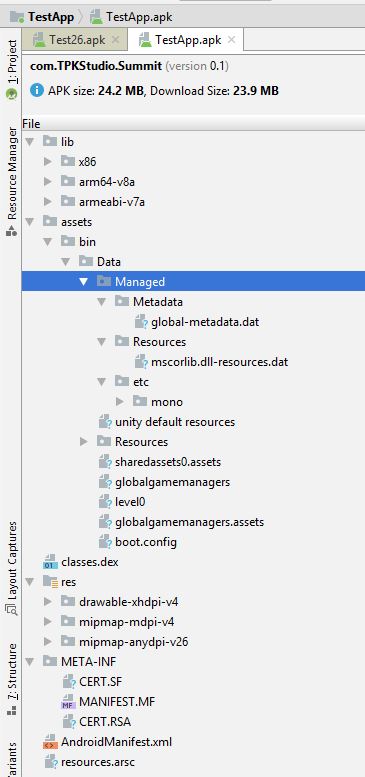This screenshot has height=777, width=365.
Task: Click the lib folder icon
Action: [50, 142]
